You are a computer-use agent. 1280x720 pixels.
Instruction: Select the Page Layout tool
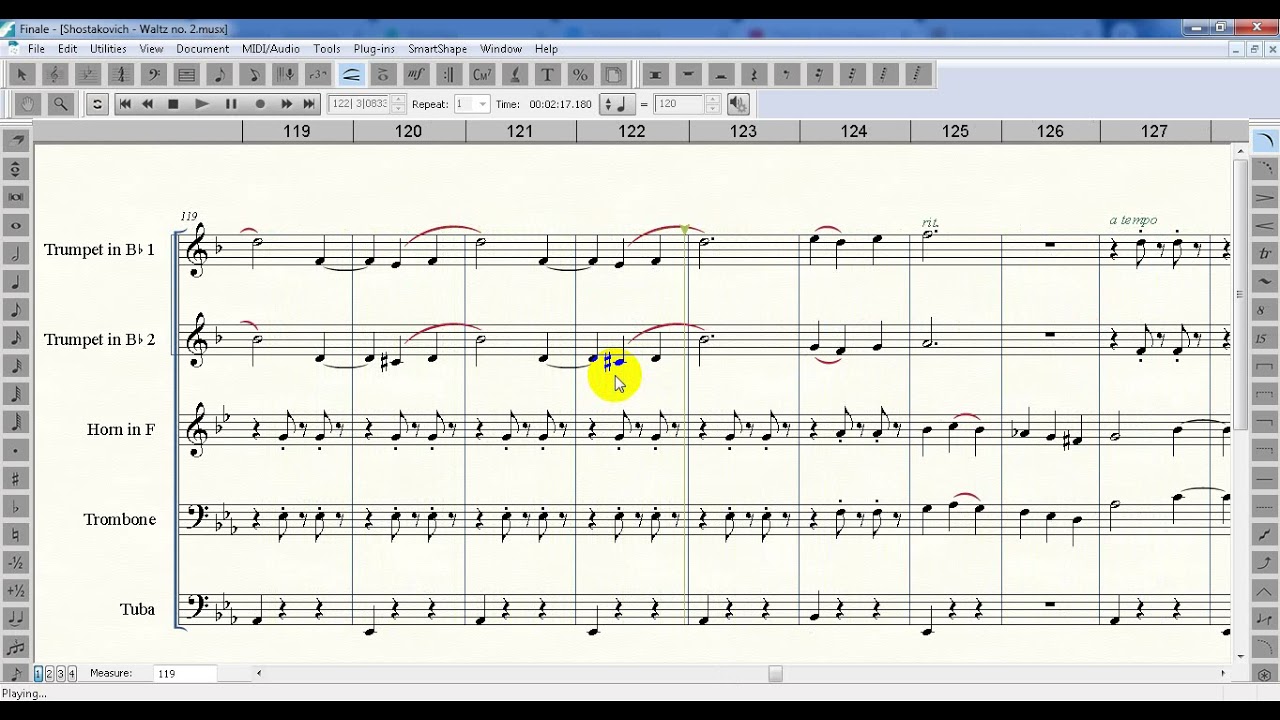[613, 75]
